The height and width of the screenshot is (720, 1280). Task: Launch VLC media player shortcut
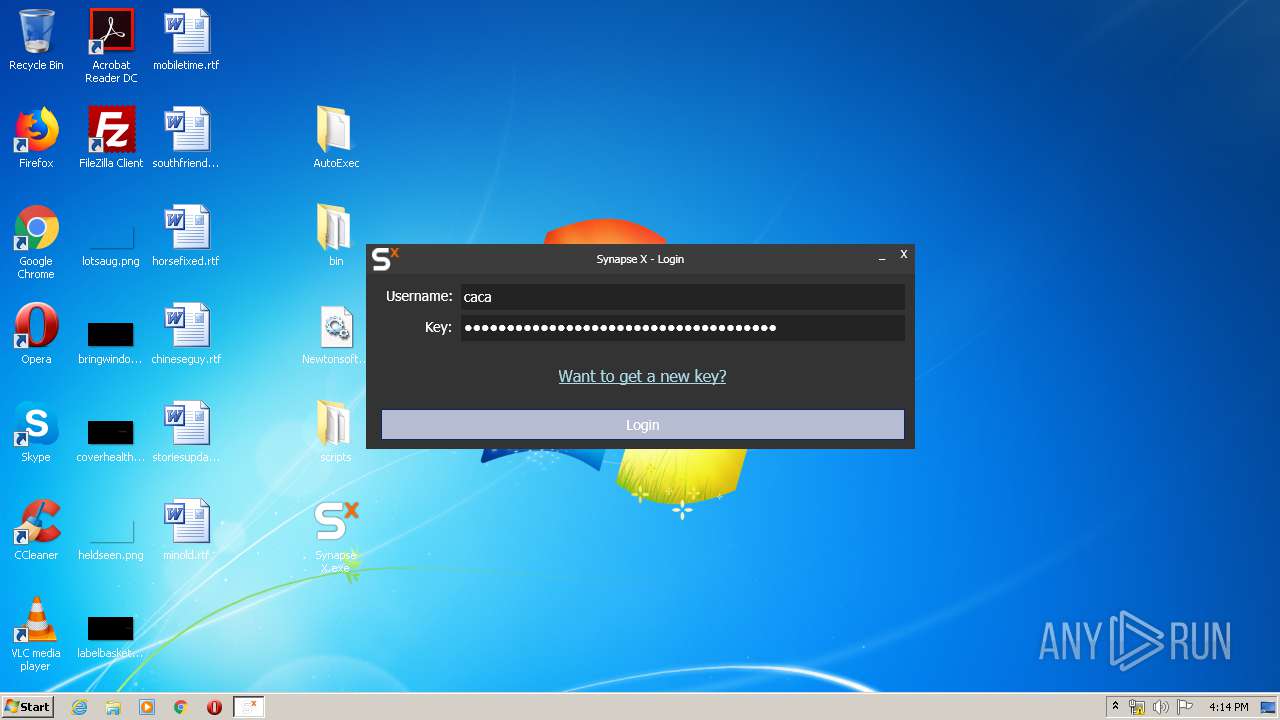pos(36,634)
